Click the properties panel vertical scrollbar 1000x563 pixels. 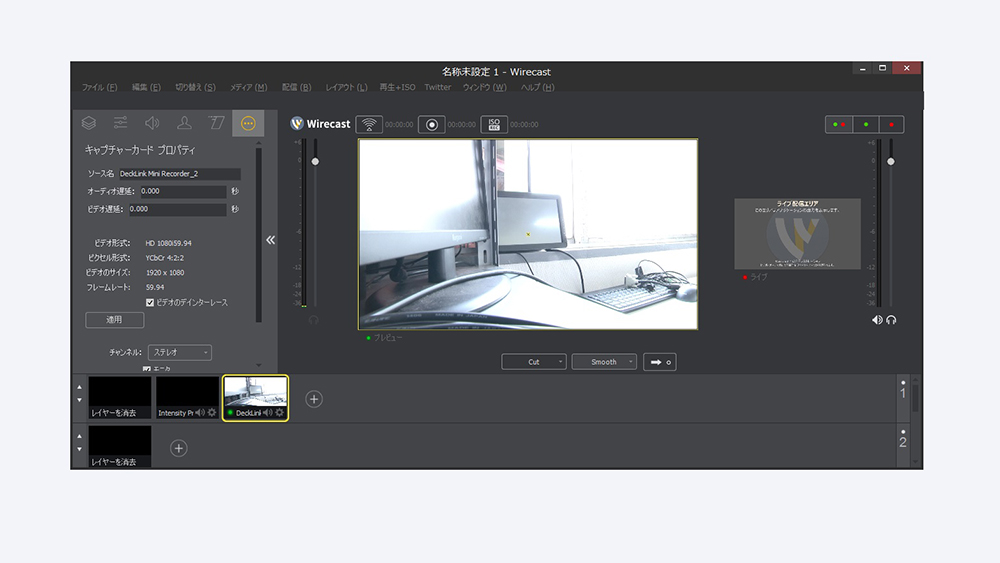pos(259,235)
